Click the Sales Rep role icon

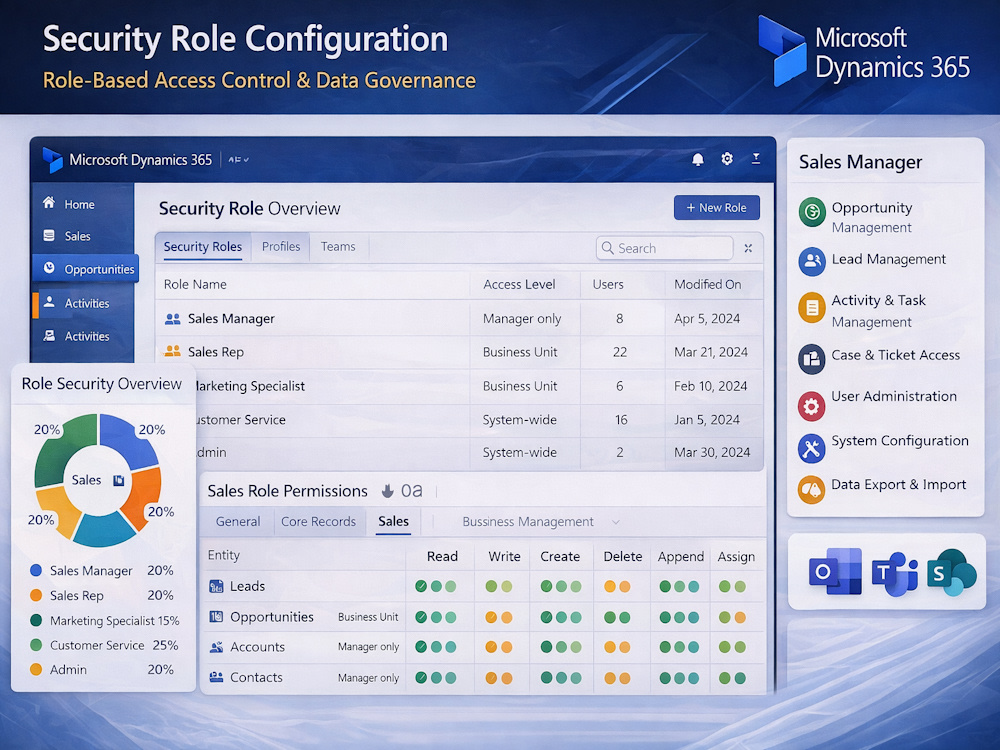pos(172,351)
